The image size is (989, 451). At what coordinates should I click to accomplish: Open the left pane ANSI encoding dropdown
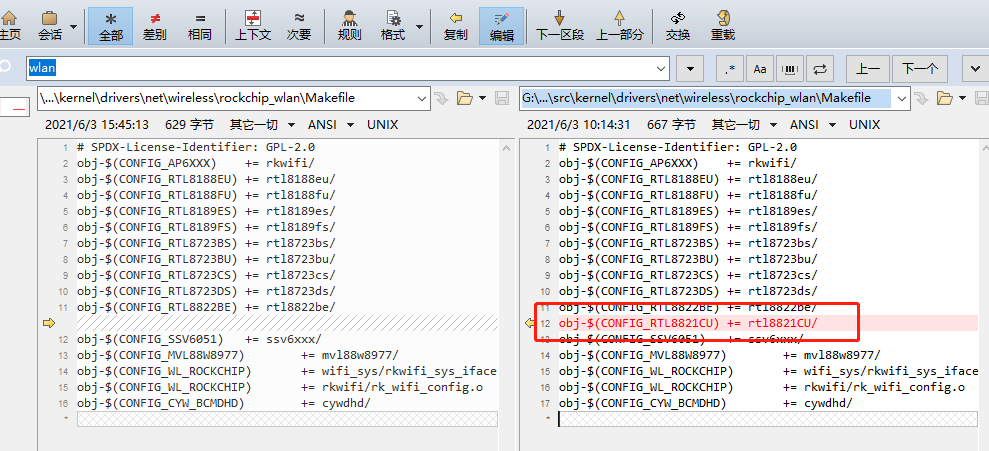coord(331,125)
